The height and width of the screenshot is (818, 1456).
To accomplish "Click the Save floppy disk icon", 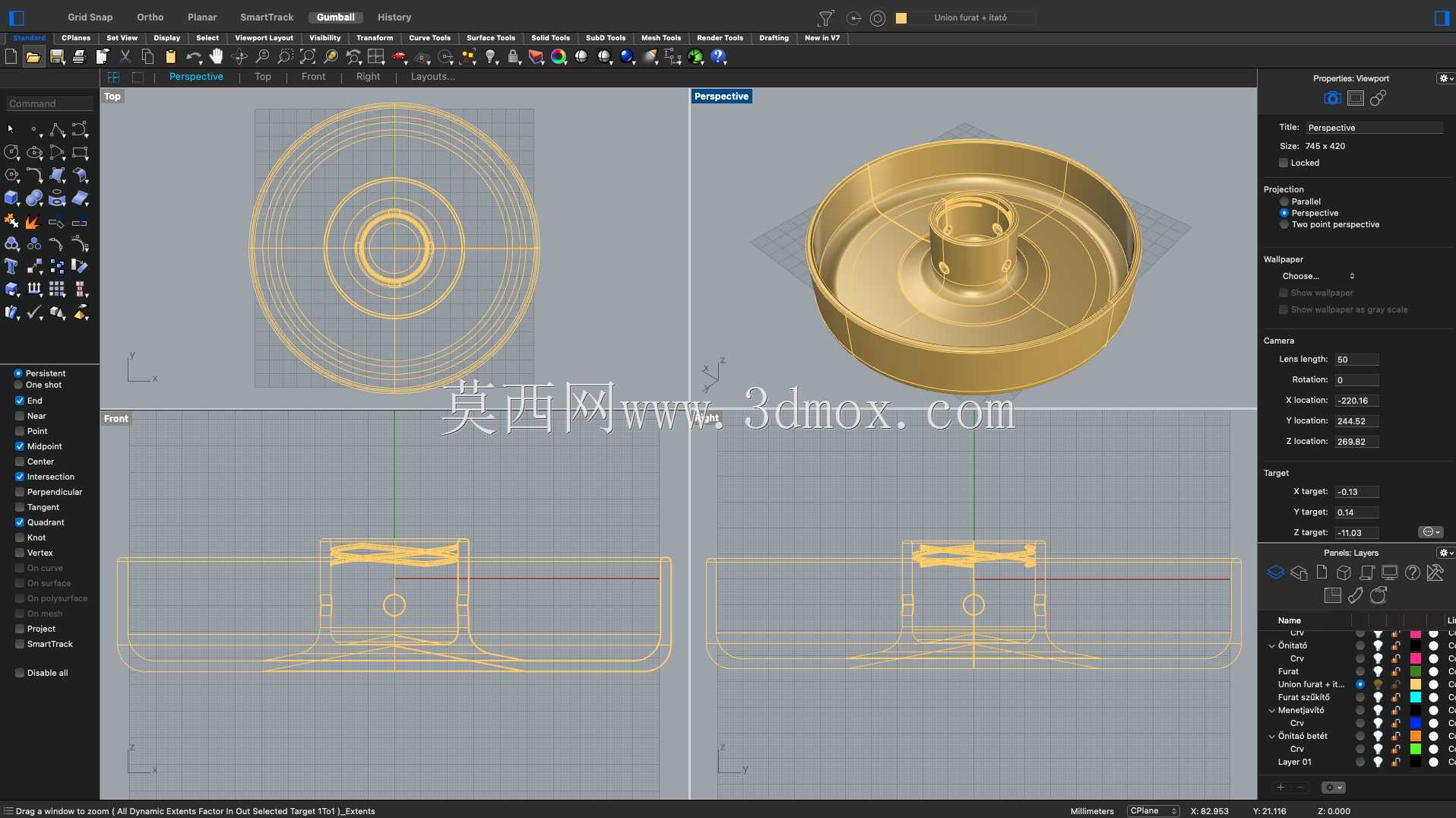I will [57, 56].
